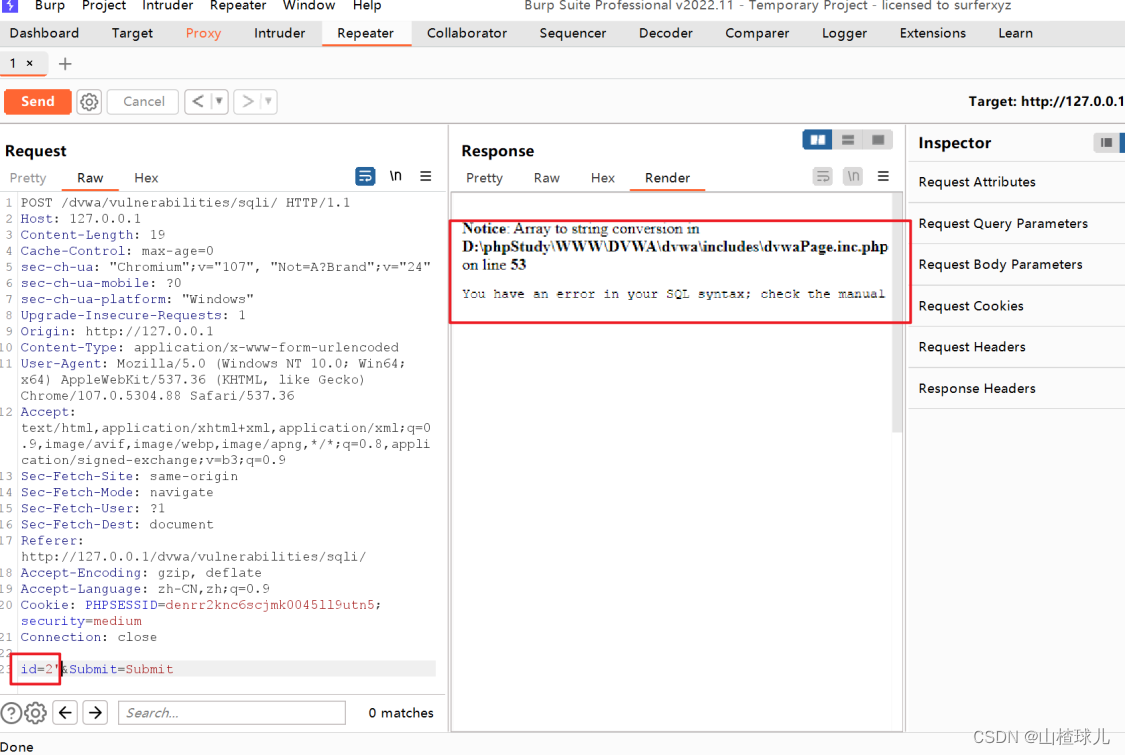Select Repeater tab 1
This screenshot has height=755, width=1125.
(13, 63)
